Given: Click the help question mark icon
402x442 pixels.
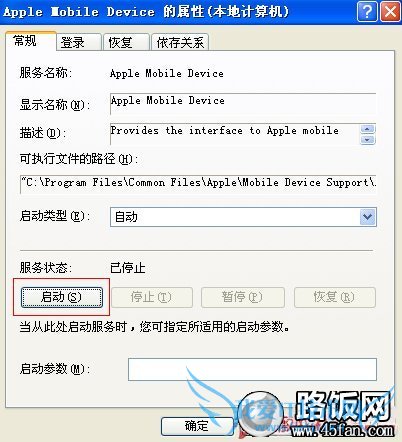Looking at the screenshot, I should (367, 12).
